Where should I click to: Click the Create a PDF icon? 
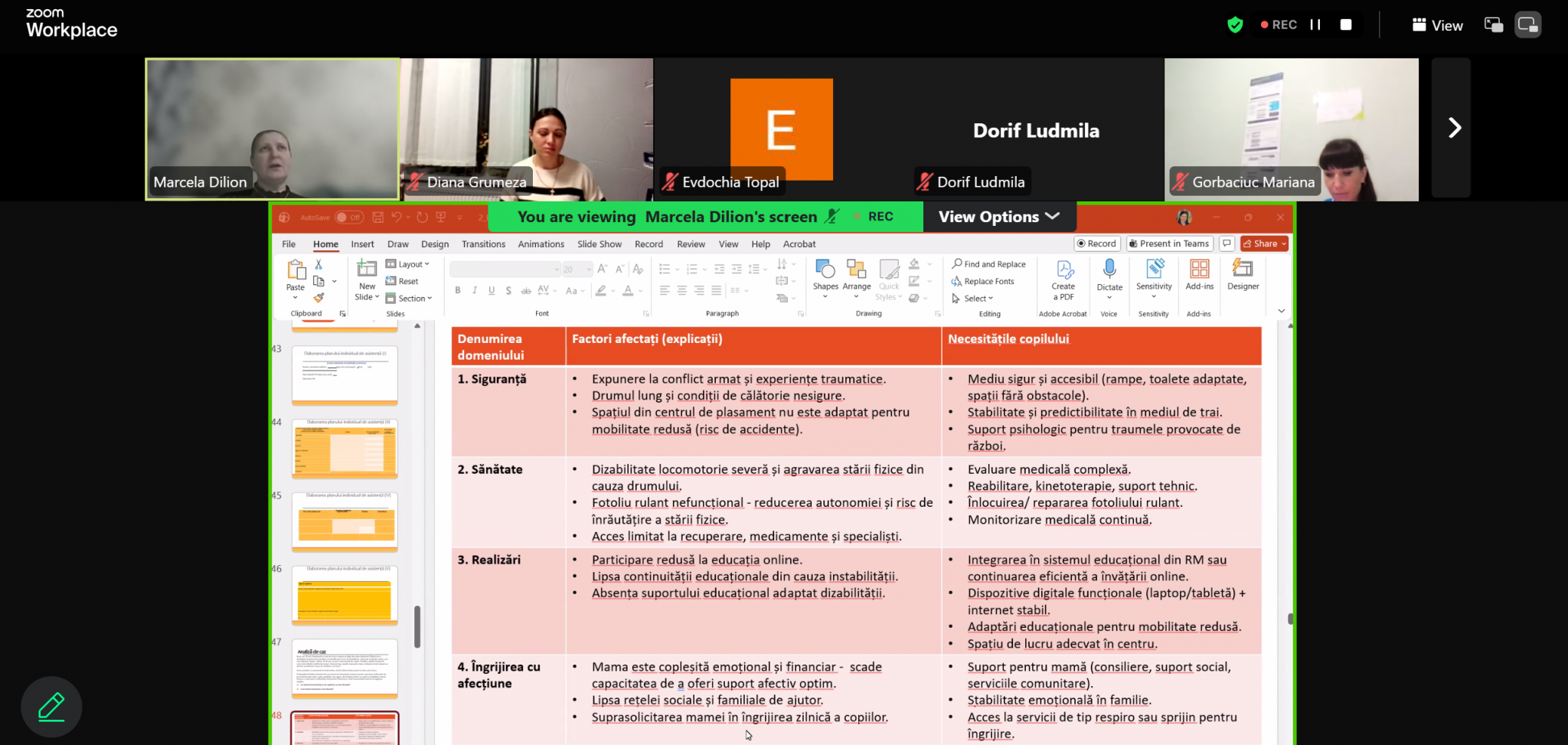[1063, 270]
